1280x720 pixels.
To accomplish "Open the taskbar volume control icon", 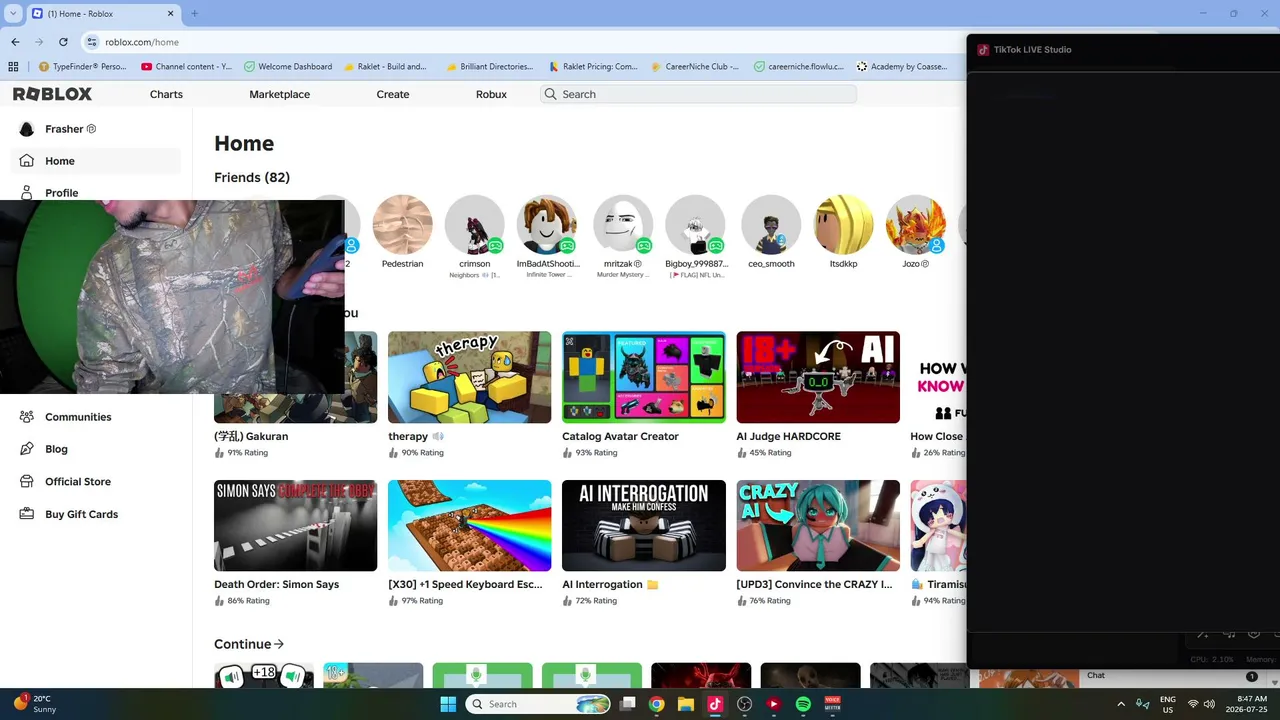I will (1209, 704).
